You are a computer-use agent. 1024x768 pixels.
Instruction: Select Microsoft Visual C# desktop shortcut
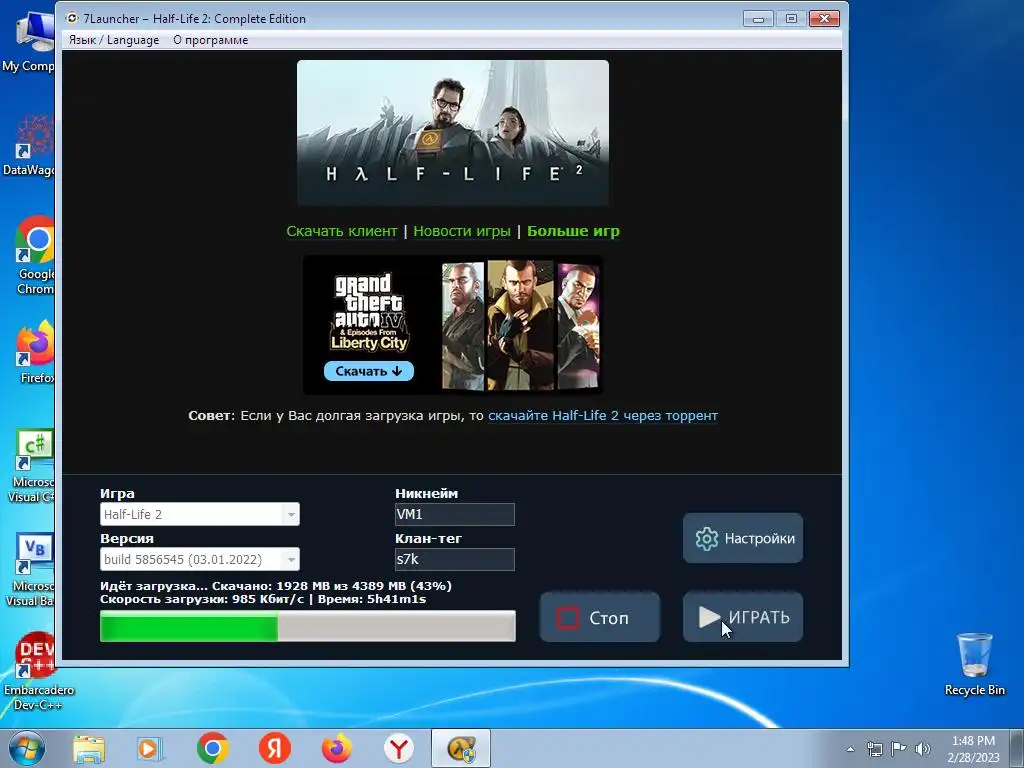29,467
